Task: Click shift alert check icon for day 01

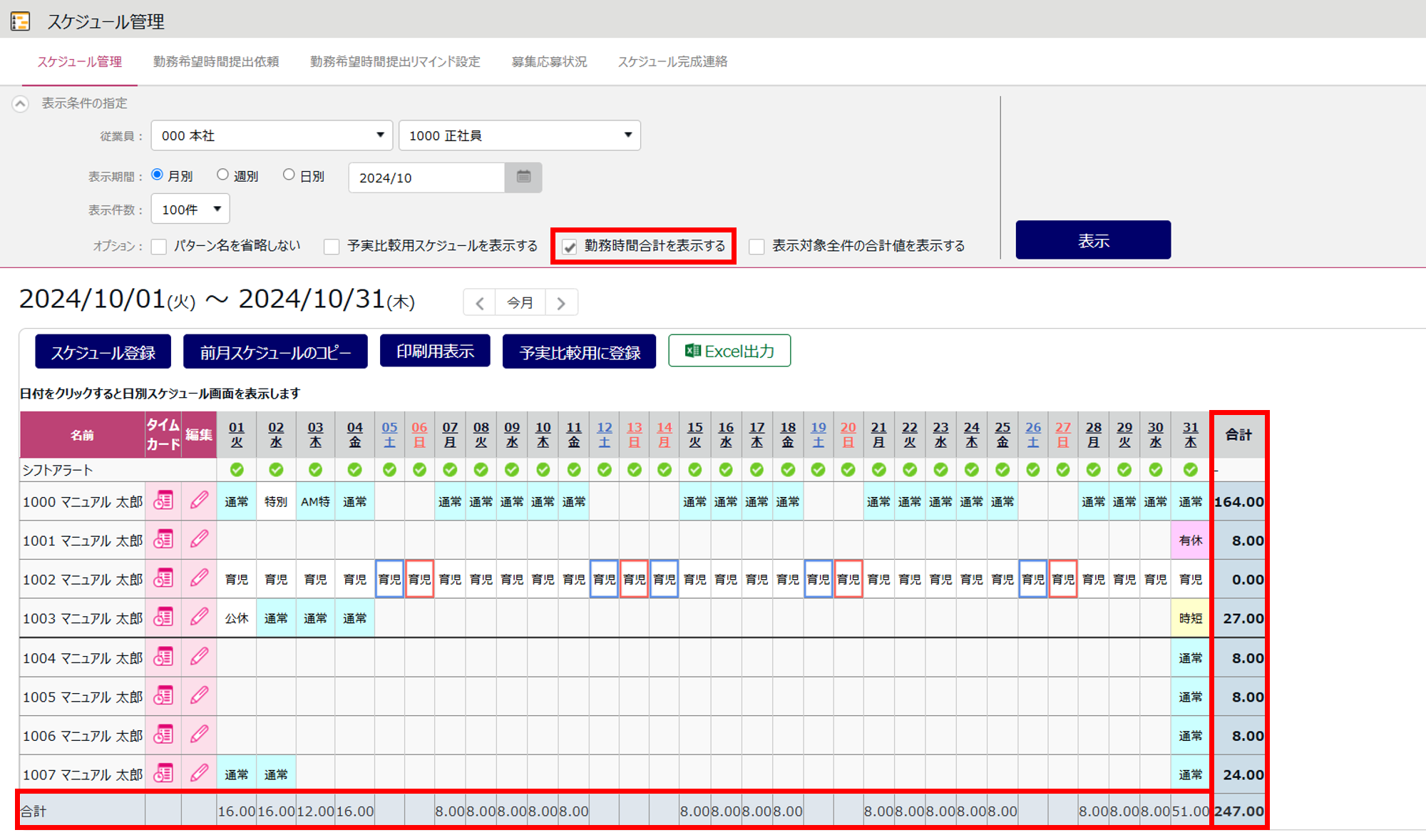Action: pyautogui.click(x=237, y=469)
